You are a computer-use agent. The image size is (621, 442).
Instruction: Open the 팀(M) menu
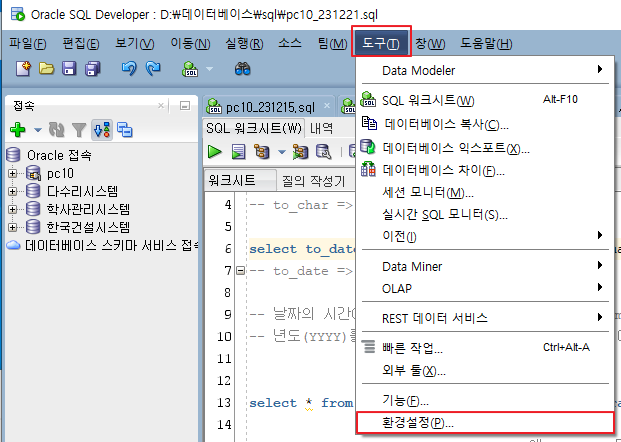pos(332,43)
